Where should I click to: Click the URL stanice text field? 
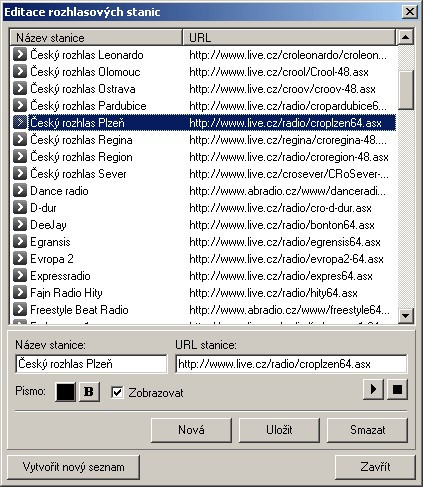pyautogui.click(x=291, y=364)
